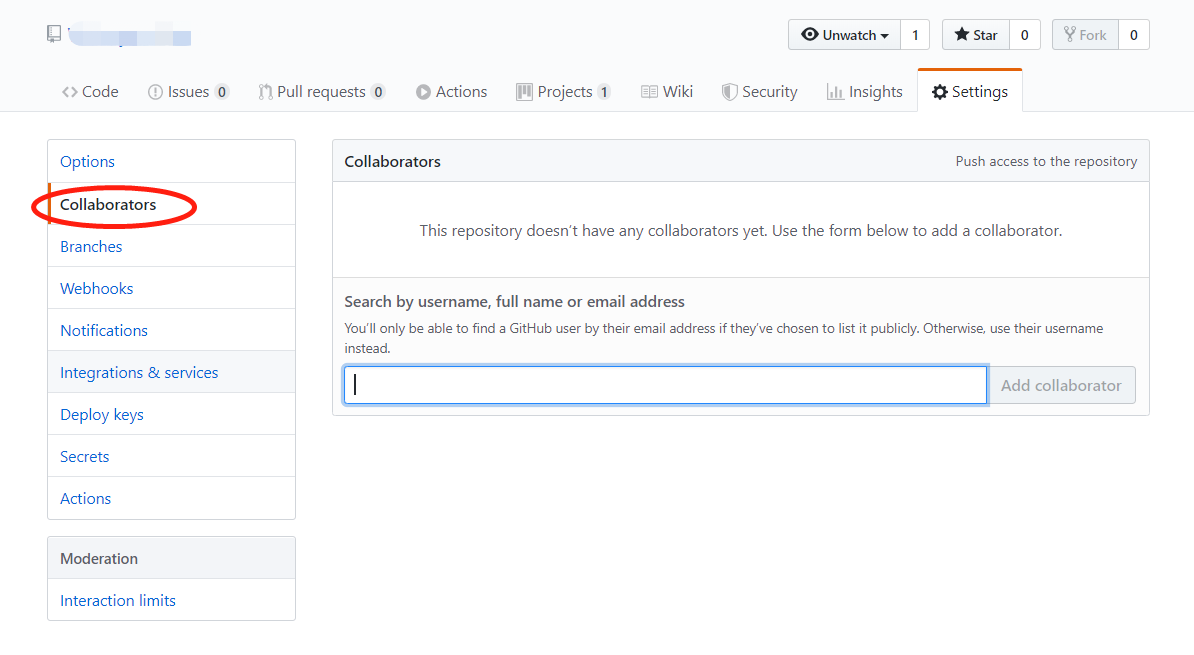Focus the collaborator search input
The height and width of the screenshot is (655, 1194).
[666, 385]
